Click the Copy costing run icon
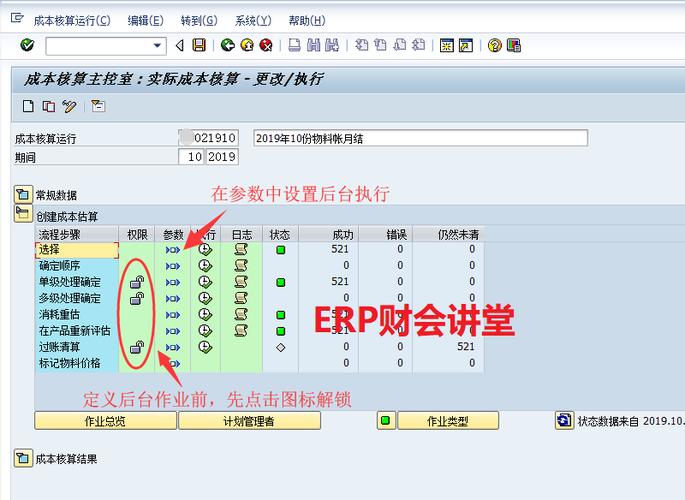The image size is (685, 500). (x=48, y=106)
